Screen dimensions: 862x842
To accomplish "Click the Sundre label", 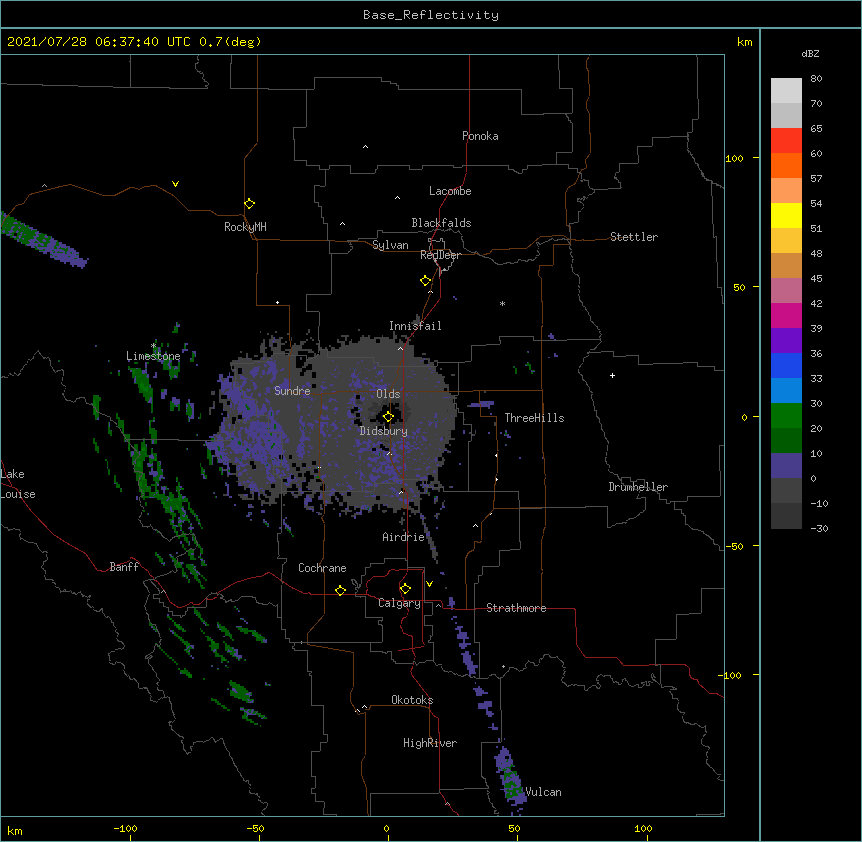I will (x=292, y=391).
